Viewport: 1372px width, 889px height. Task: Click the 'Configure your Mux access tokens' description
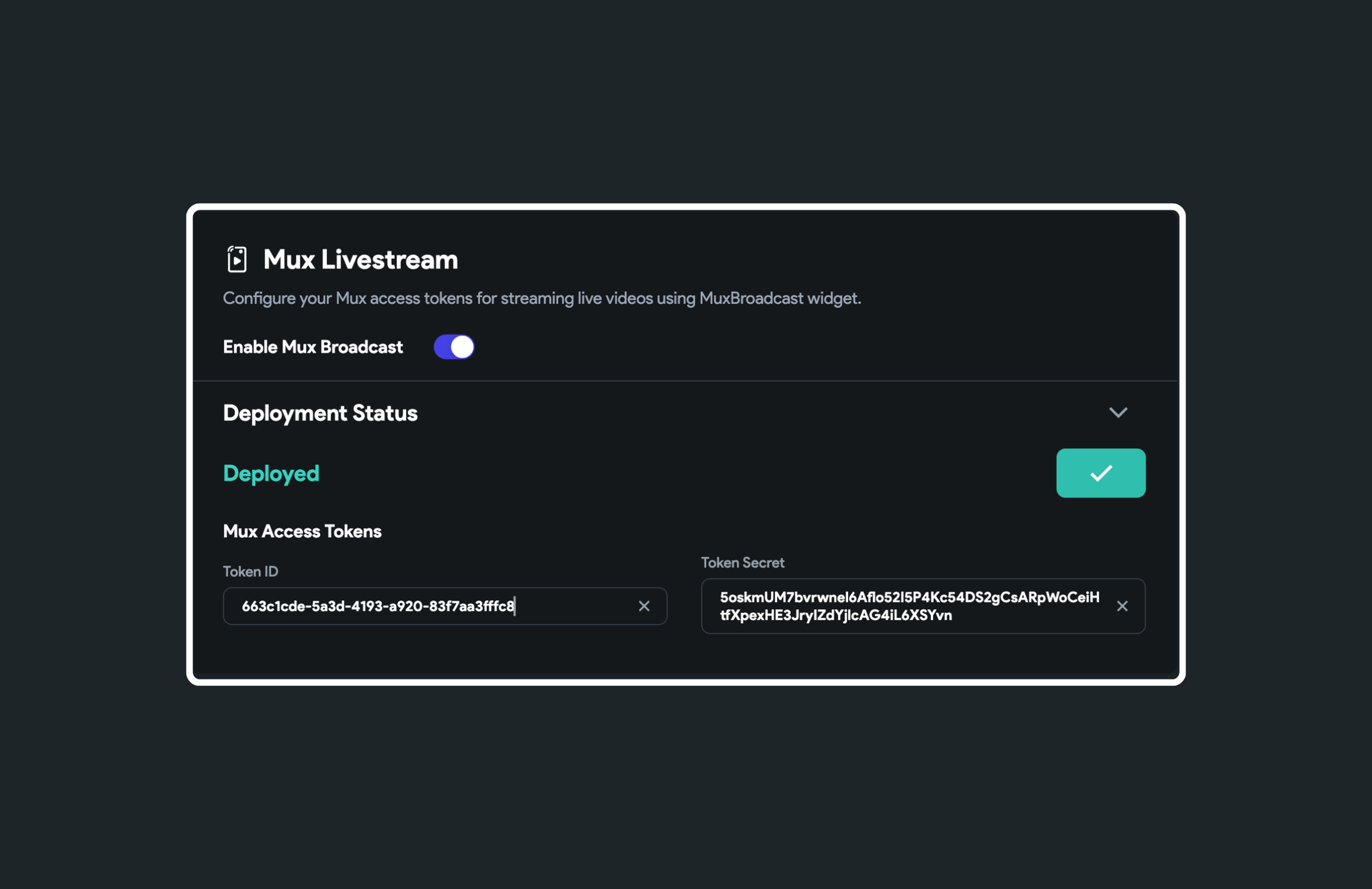(x=542, y=298)
